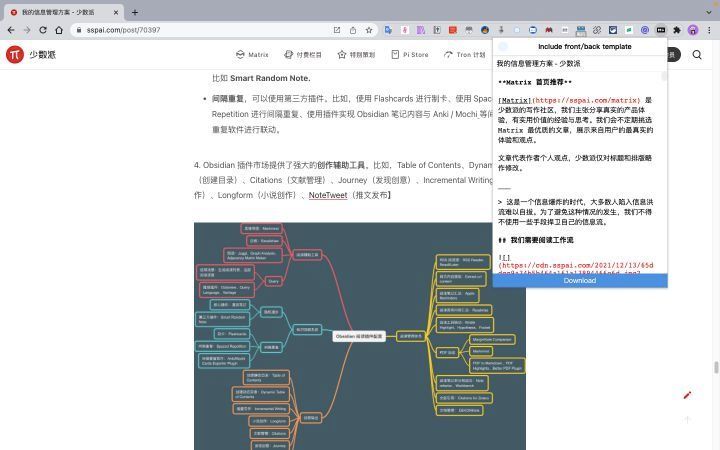
Task: Toggle Include front/back template checkbox
Action: 503,46
